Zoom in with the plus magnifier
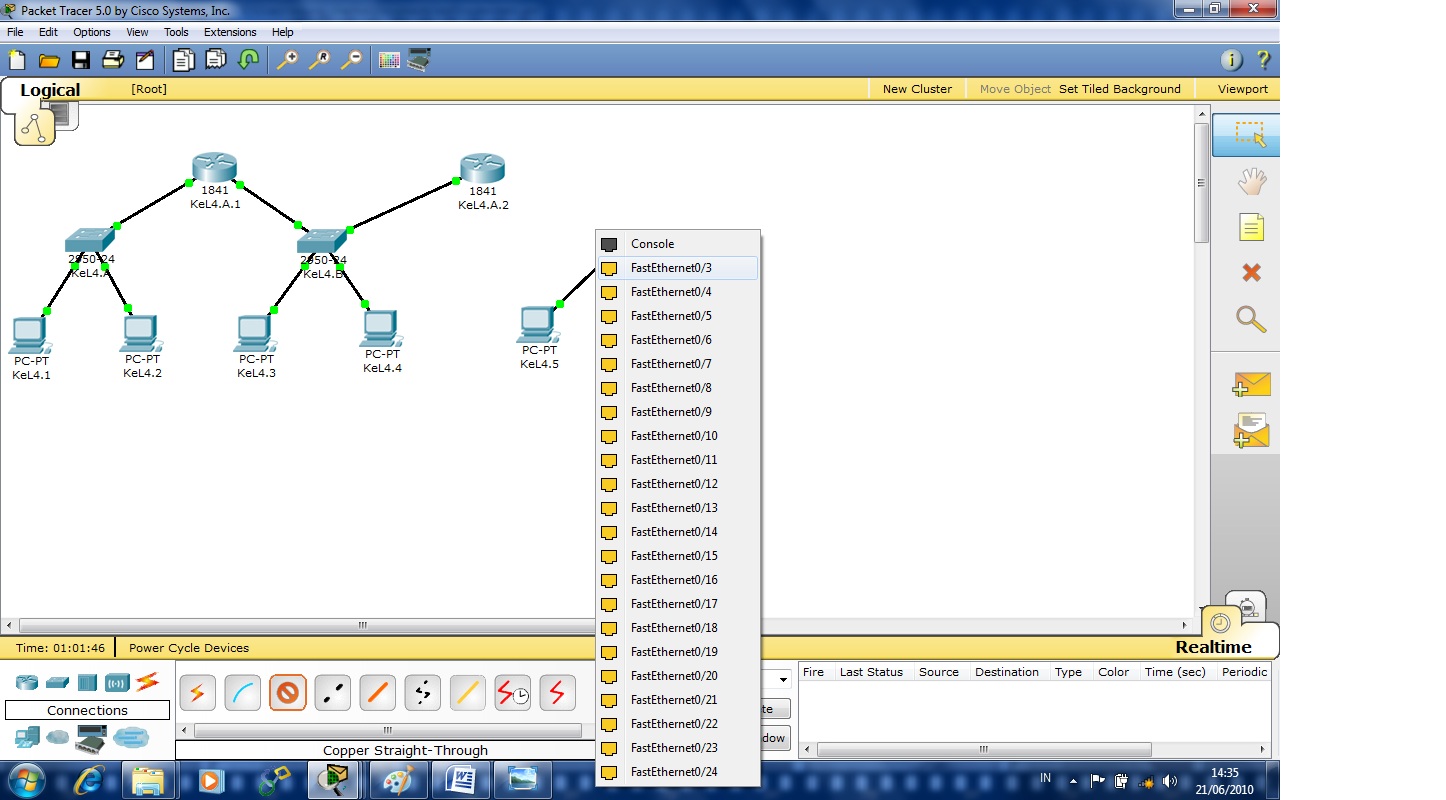Image resolution: width=1446 pixels, height=800 pixels. click(x=287, y=60)
